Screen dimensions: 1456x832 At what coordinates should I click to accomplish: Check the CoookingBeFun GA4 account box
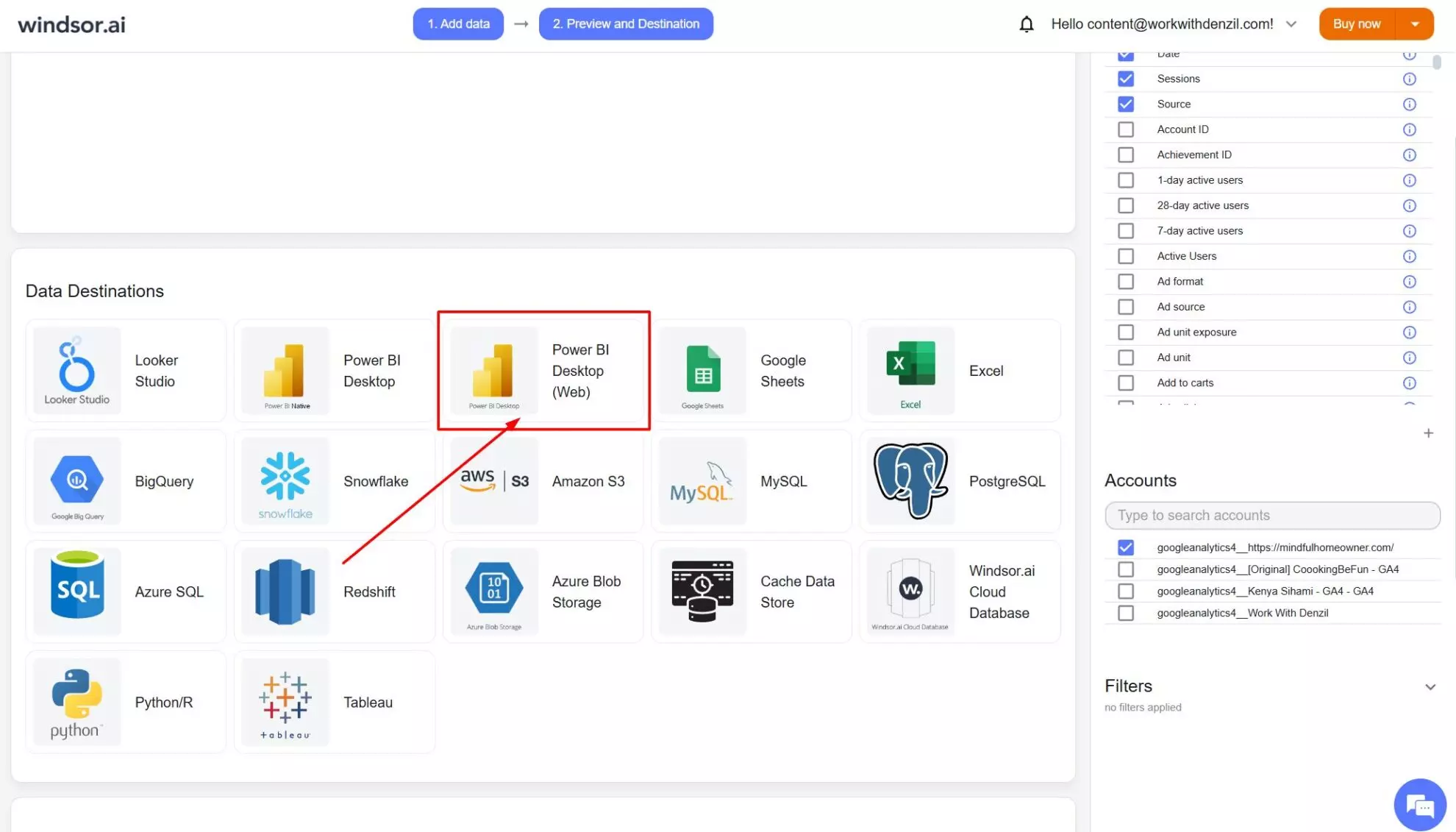coord(1125,569)
